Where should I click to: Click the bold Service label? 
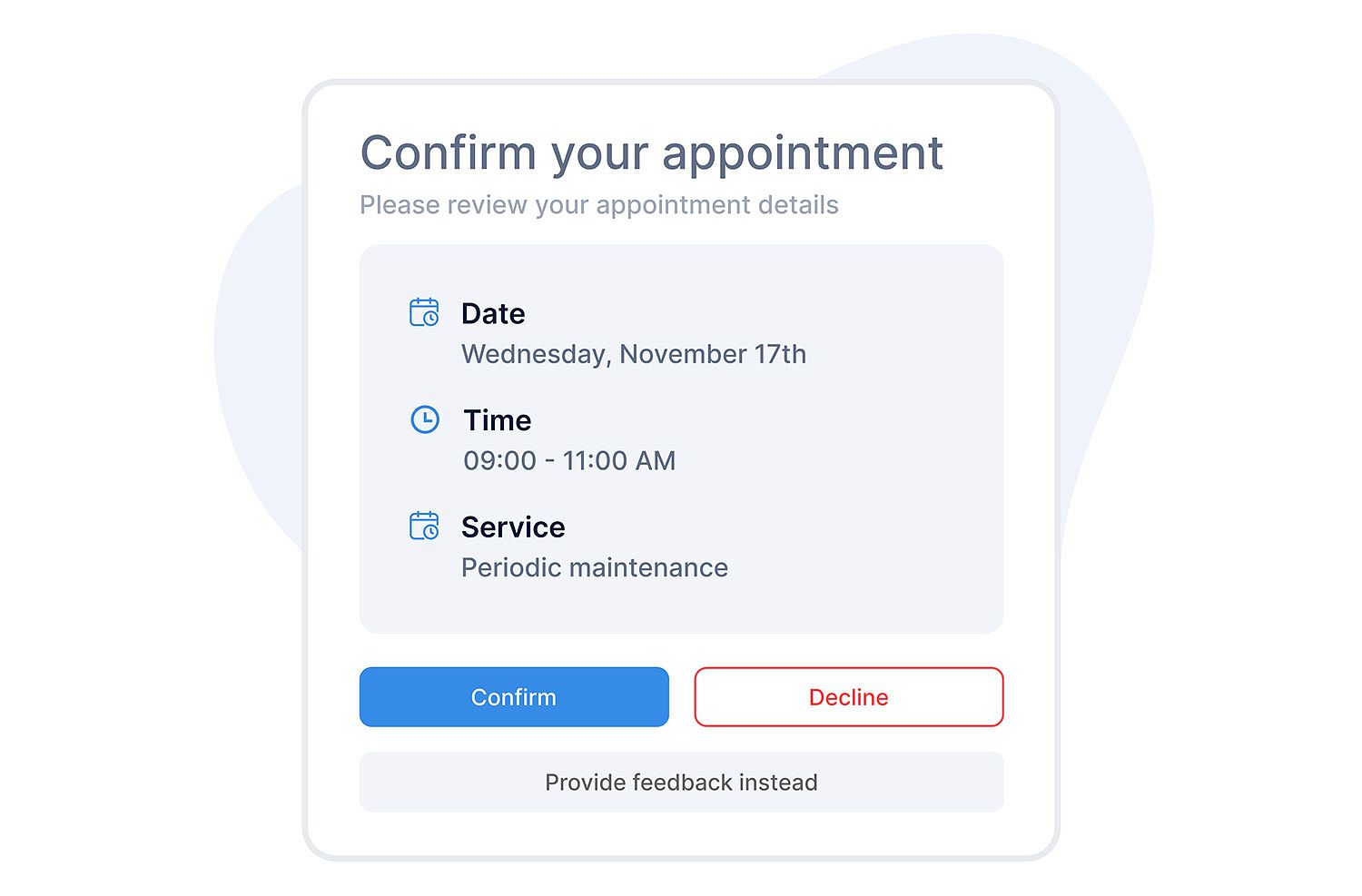pos(513,527)
